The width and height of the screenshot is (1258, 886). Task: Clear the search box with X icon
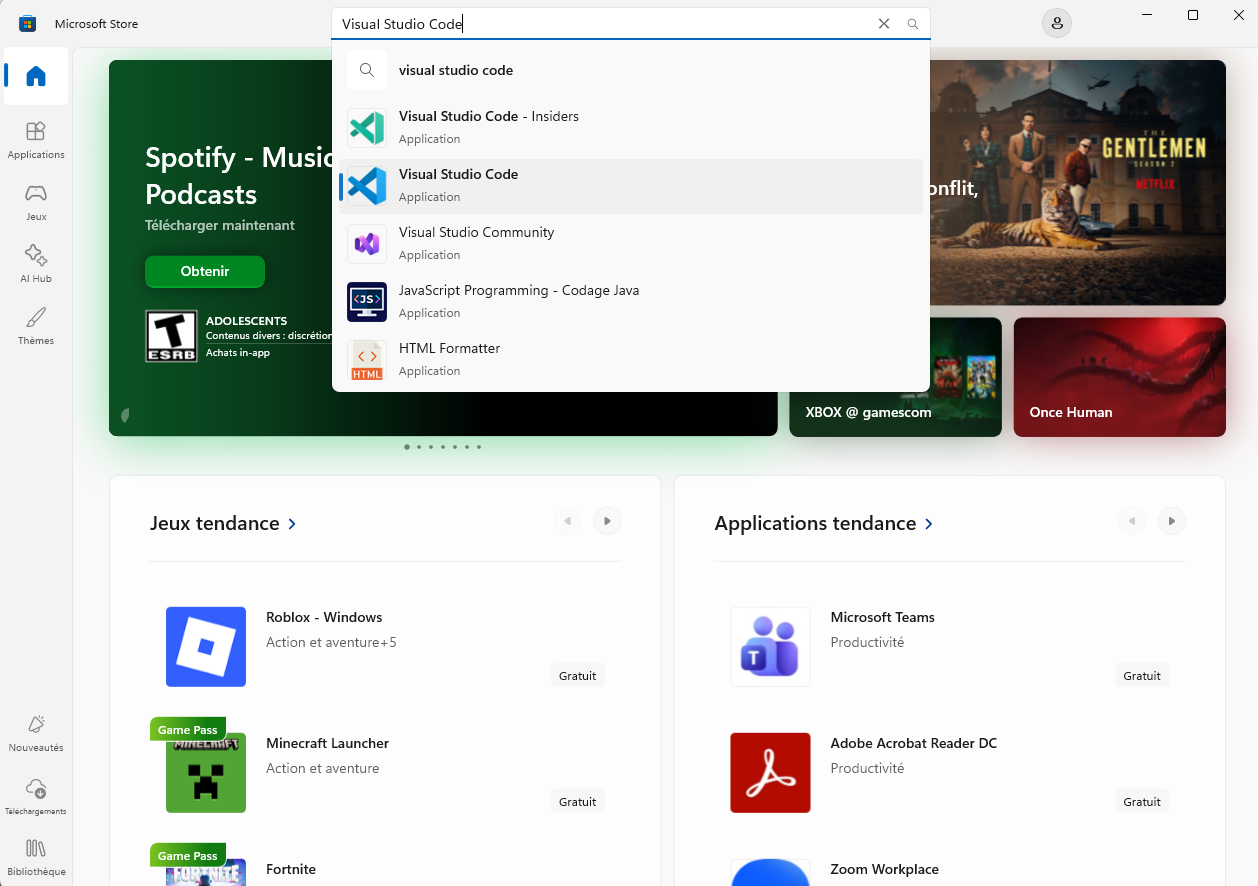[x=884, y=24]
